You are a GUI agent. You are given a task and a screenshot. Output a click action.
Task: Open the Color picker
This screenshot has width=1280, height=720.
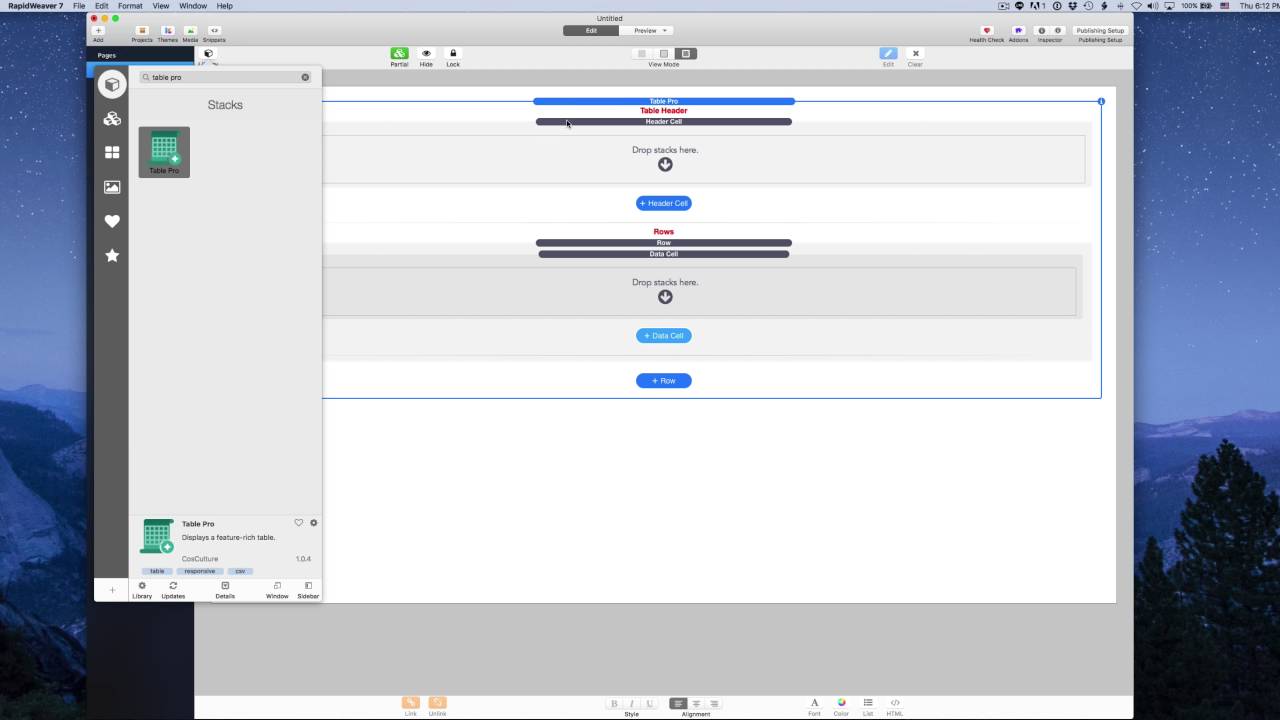pyautogui.click(x=841, y=703)
